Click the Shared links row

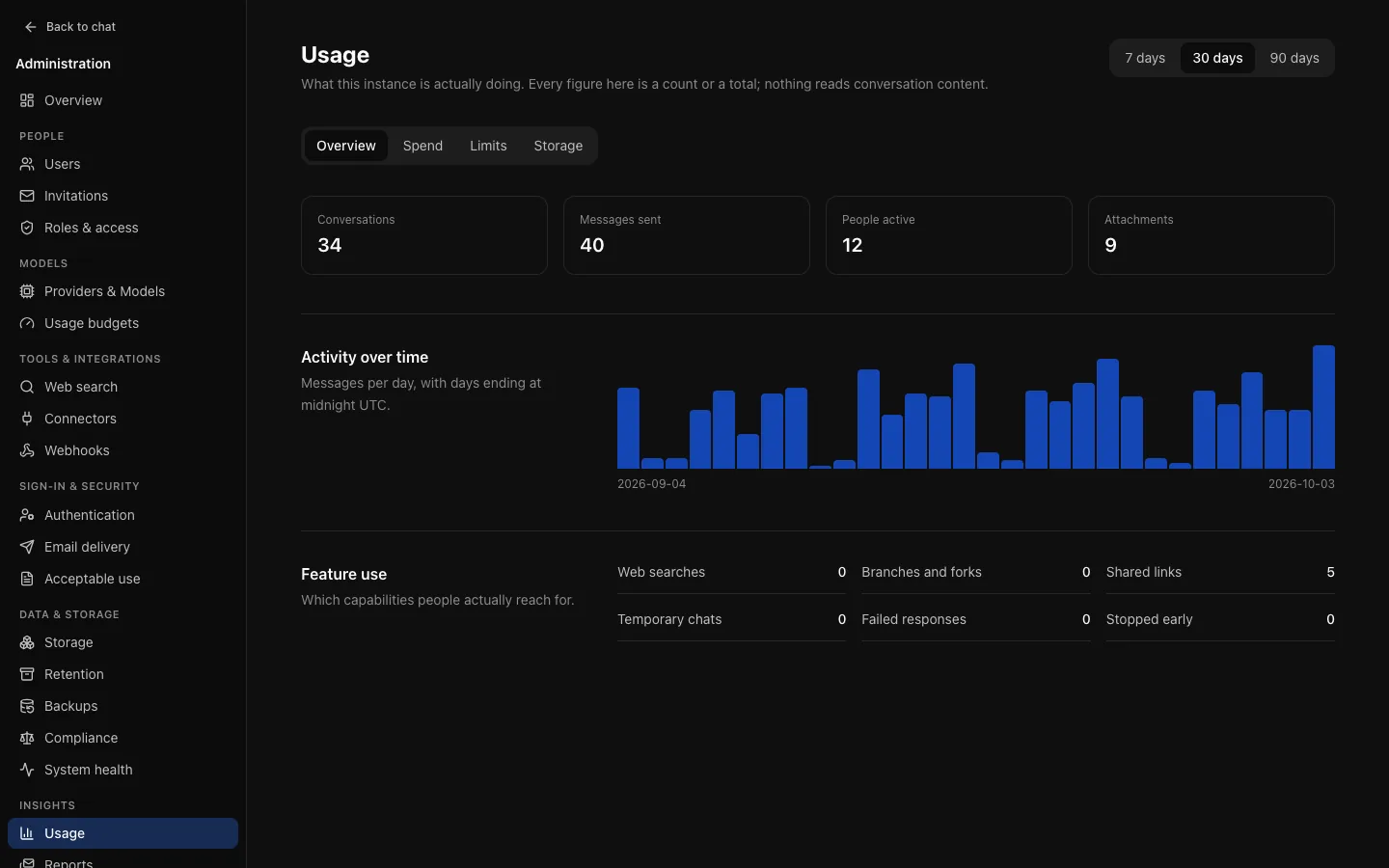click(x=1220, y=572)
